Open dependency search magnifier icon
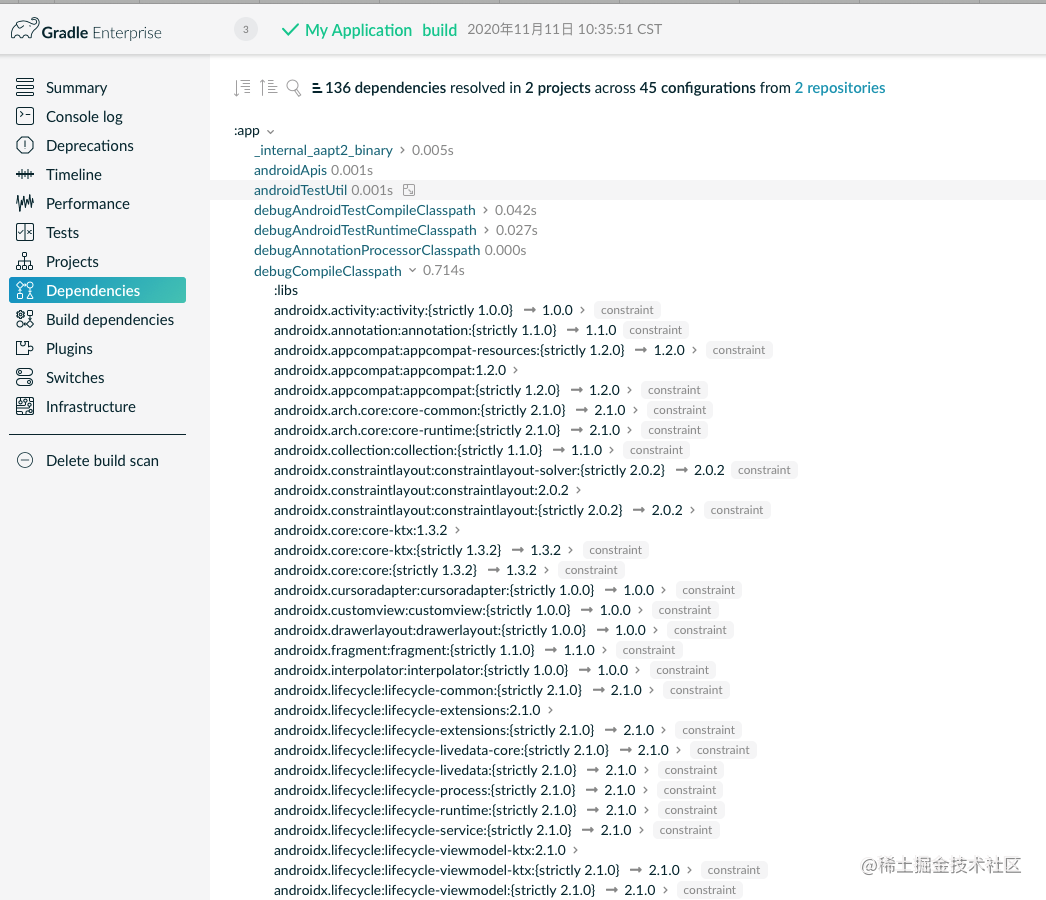Image resolution: width=1046 pixels, height=900 pixels. pos(294,87)
